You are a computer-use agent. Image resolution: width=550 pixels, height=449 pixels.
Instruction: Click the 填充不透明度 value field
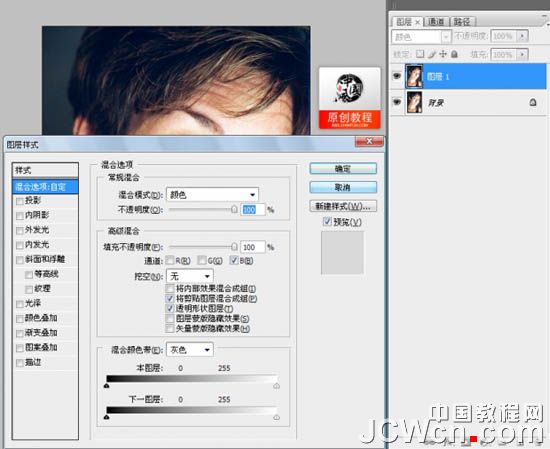[253, 247]
